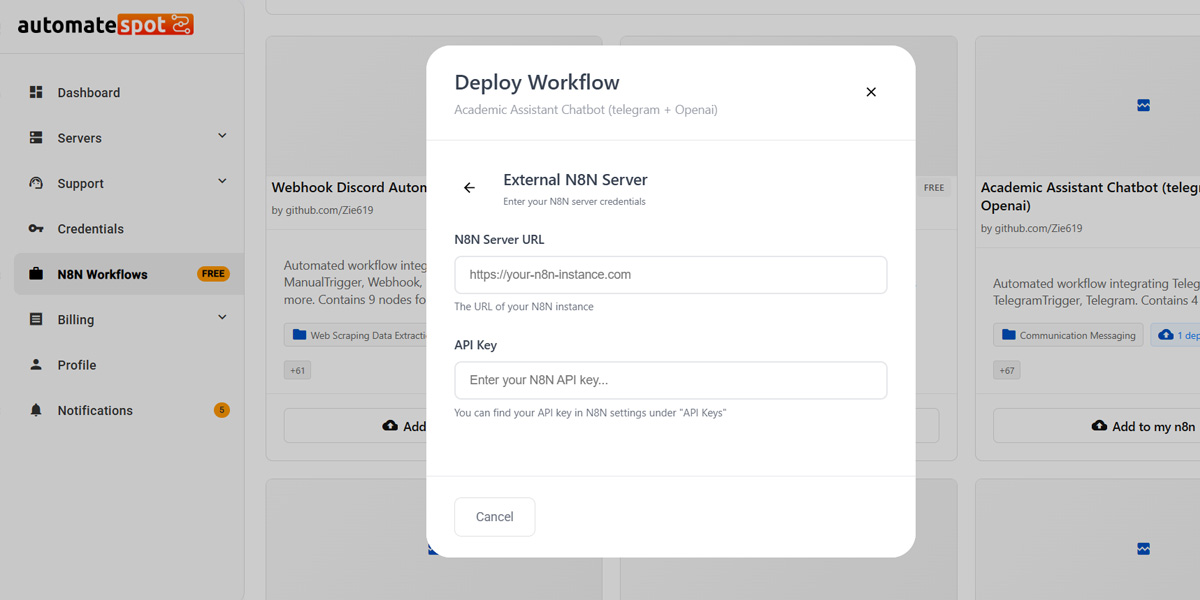
Task: Focus the N8N Server URL field
Action: click(670, 275)
